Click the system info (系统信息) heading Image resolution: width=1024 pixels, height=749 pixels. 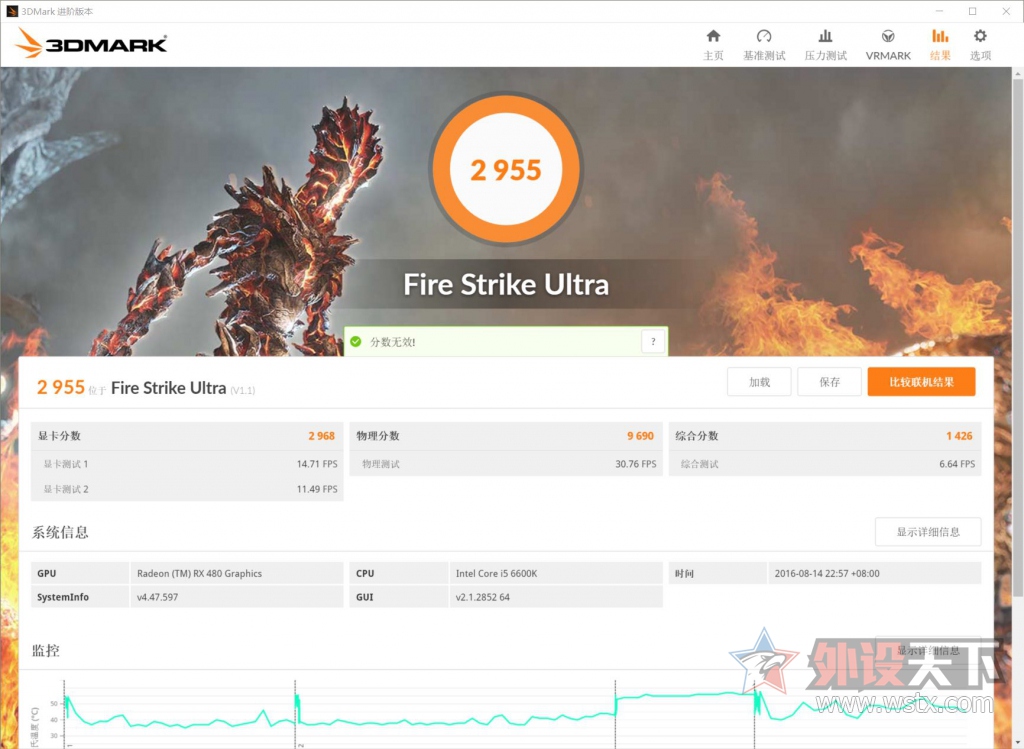click(x=60, y=532)
